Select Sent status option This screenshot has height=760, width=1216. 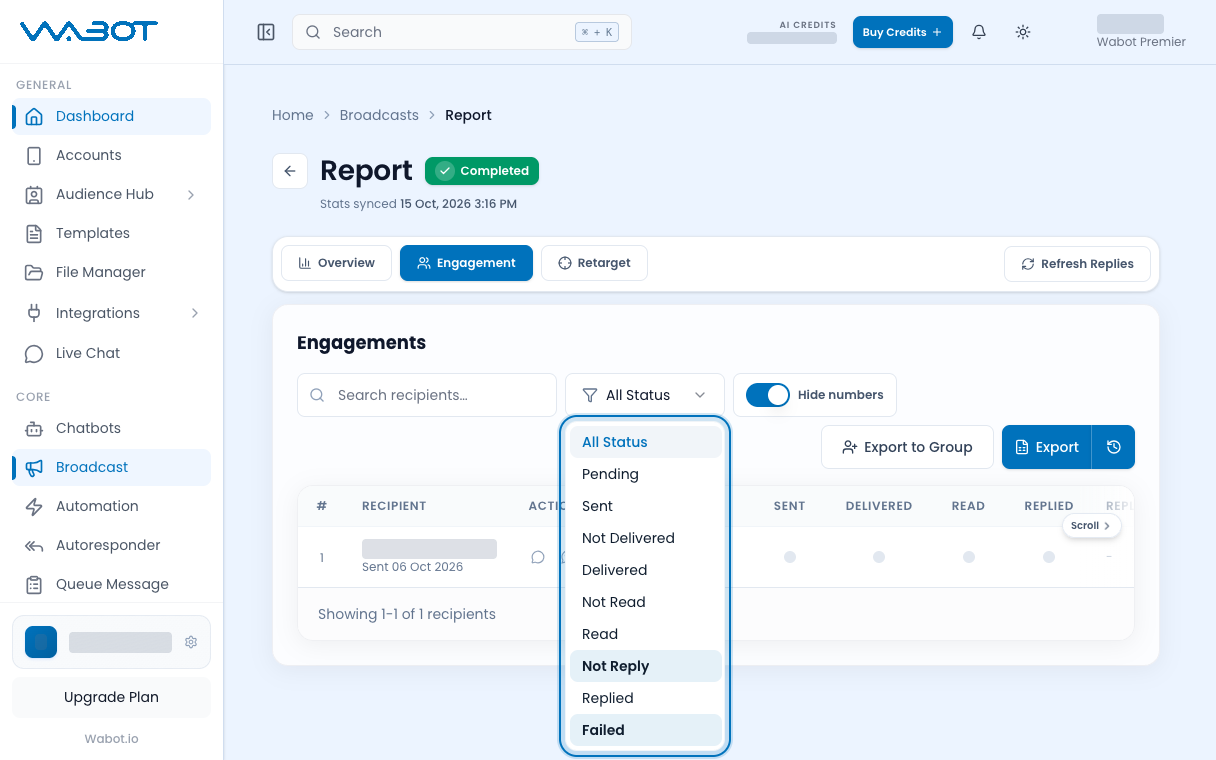646,506
